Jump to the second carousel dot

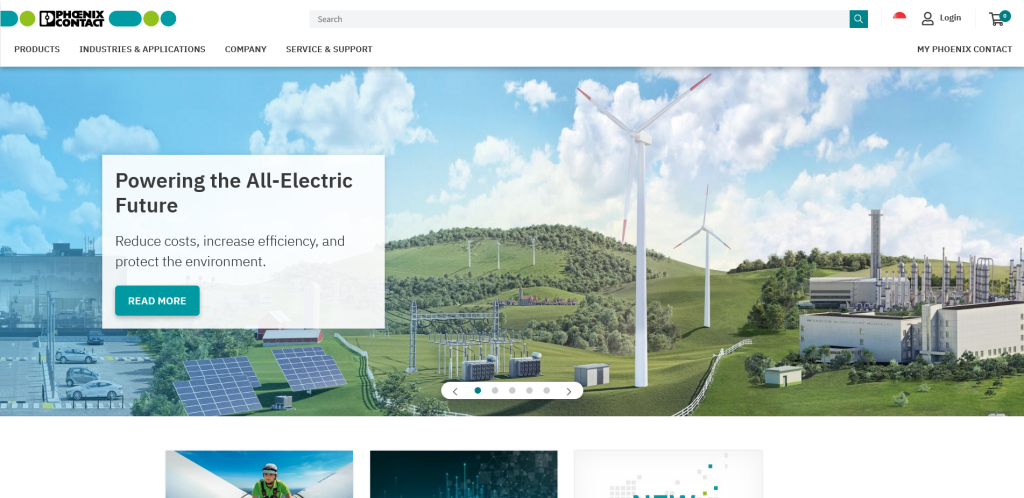[x=495, y=390]
